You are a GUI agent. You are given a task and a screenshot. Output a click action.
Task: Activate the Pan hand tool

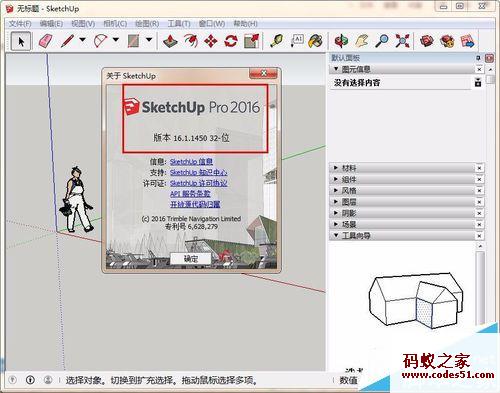(x=362, y=41)
